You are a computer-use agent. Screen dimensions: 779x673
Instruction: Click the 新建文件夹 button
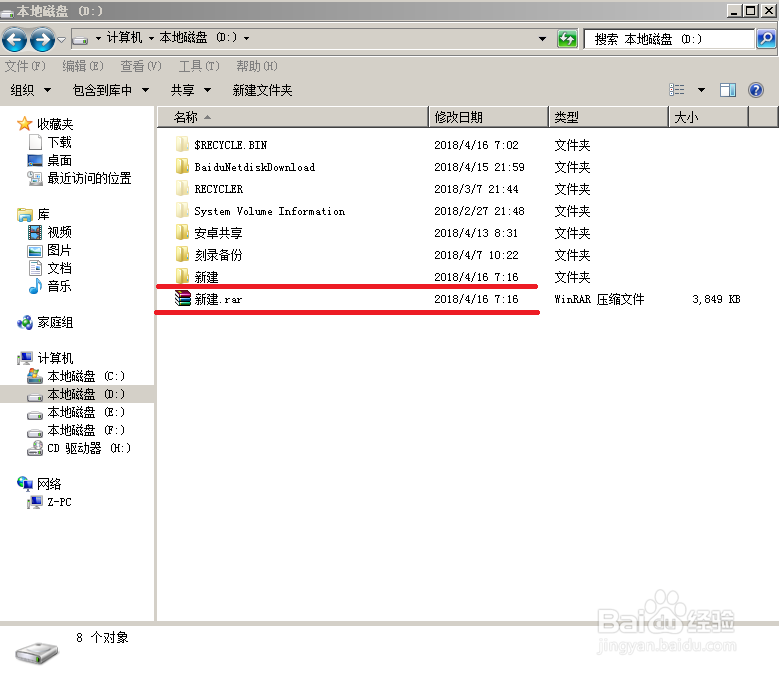(262, 90)
